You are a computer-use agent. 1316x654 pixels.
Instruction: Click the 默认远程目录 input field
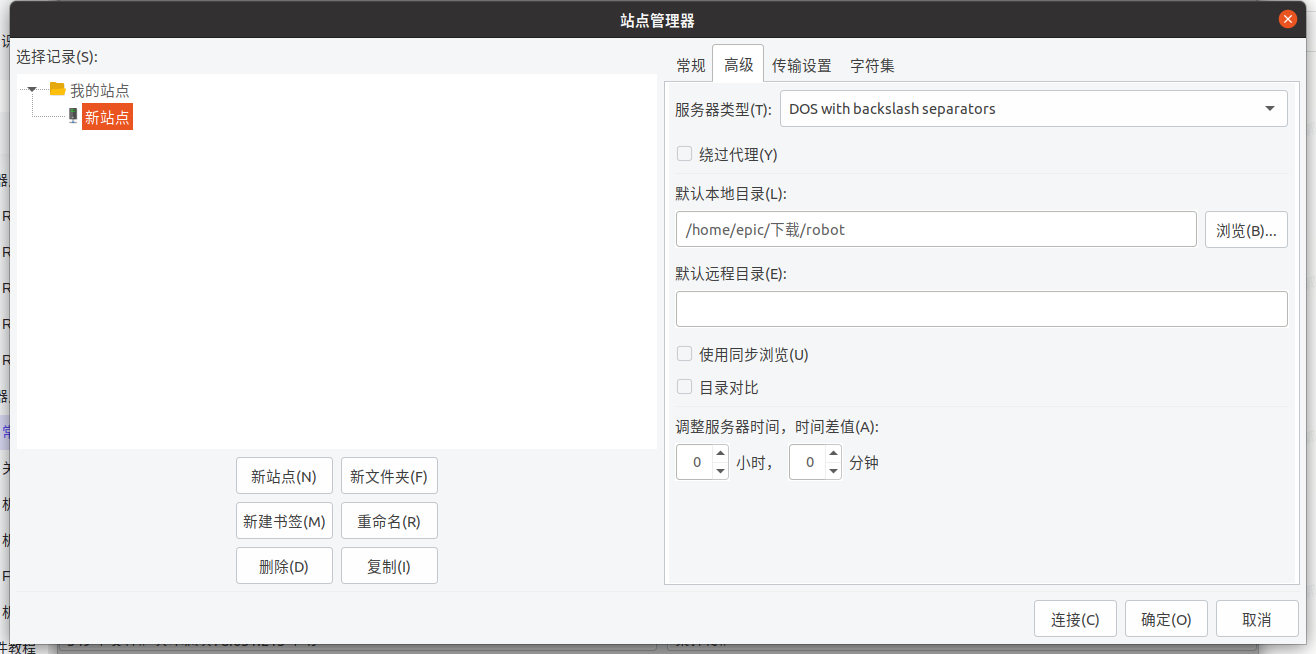click(981, 309)
